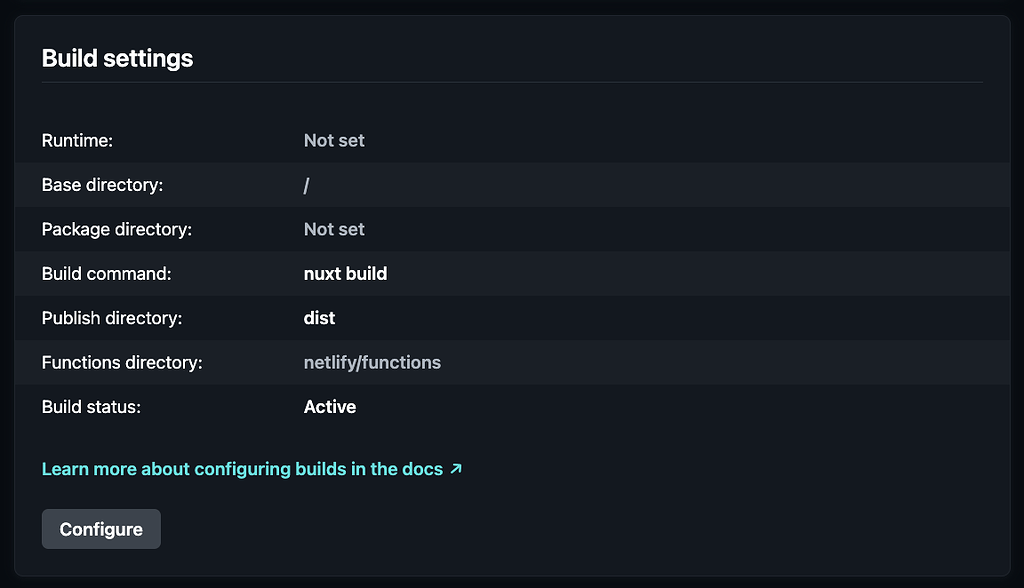The width and height of the screenshot is (1024, 588).
Task: Click the Configure button
Action: tap(101, 528)
